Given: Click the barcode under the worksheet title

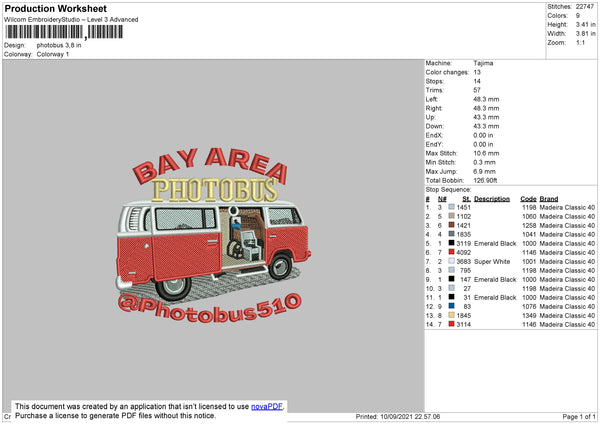Looking at the screenshot, I should pos(64,32).
